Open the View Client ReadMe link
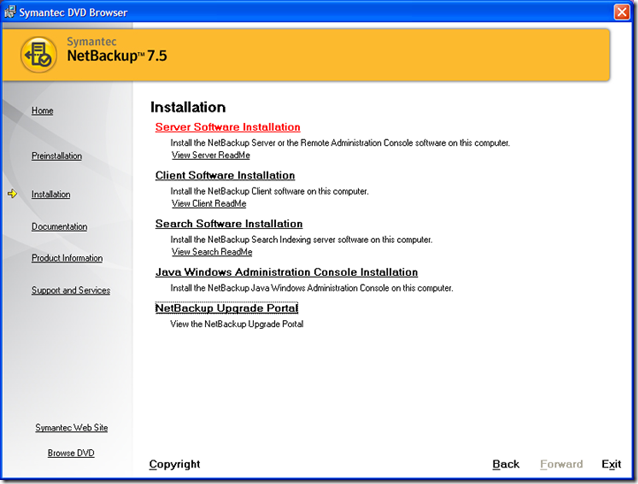This screenshot has width=638, height=484. click(x=209, y=203)
